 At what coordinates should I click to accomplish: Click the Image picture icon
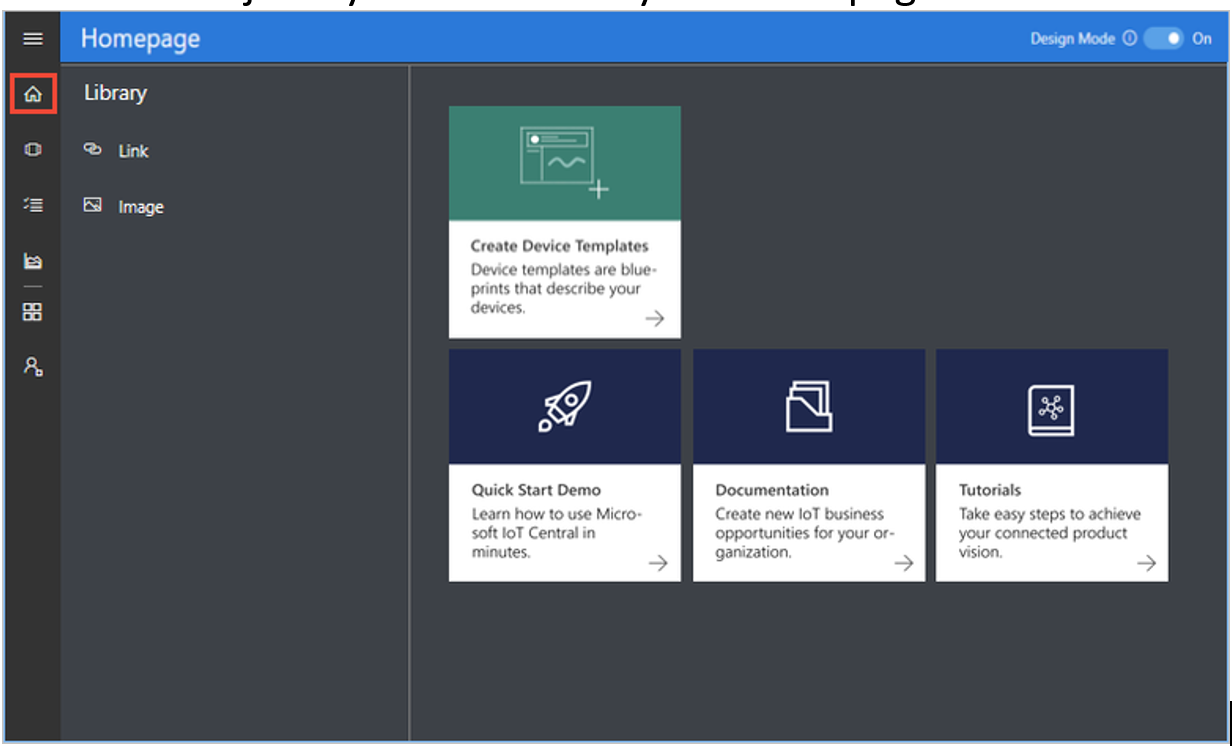93,205
